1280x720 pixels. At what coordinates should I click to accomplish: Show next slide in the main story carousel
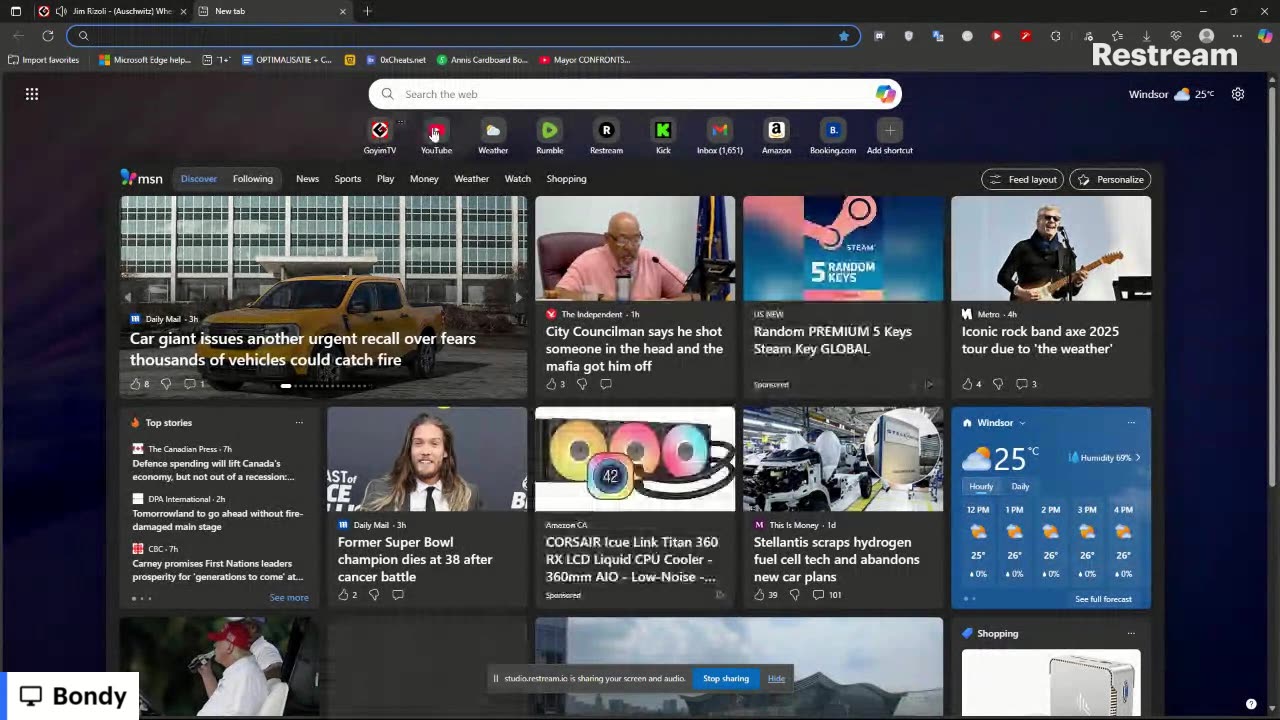[x=518, y=297]
